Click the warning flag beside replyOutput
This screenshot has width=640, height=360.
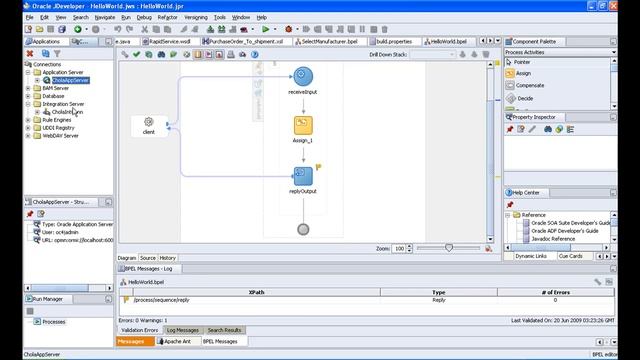tap(318, 167)
